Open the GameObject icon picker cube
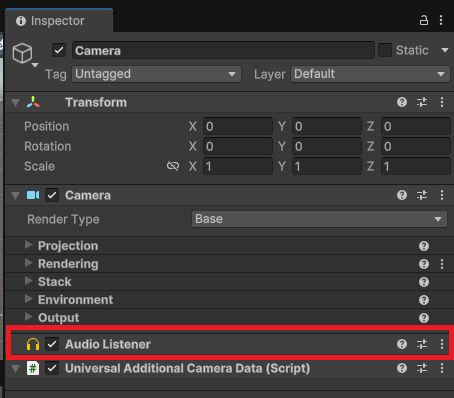 23,53
